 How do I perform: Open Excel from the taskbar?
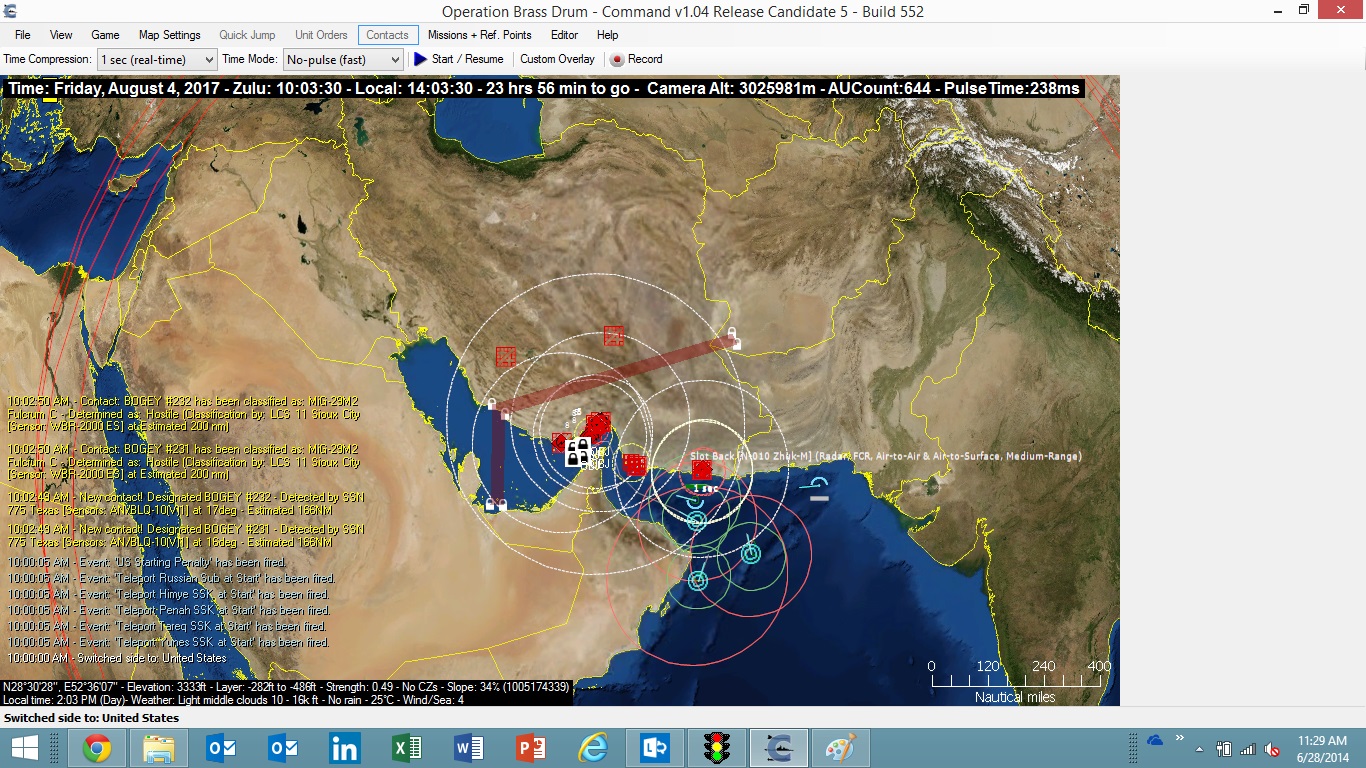pos(407,748)
